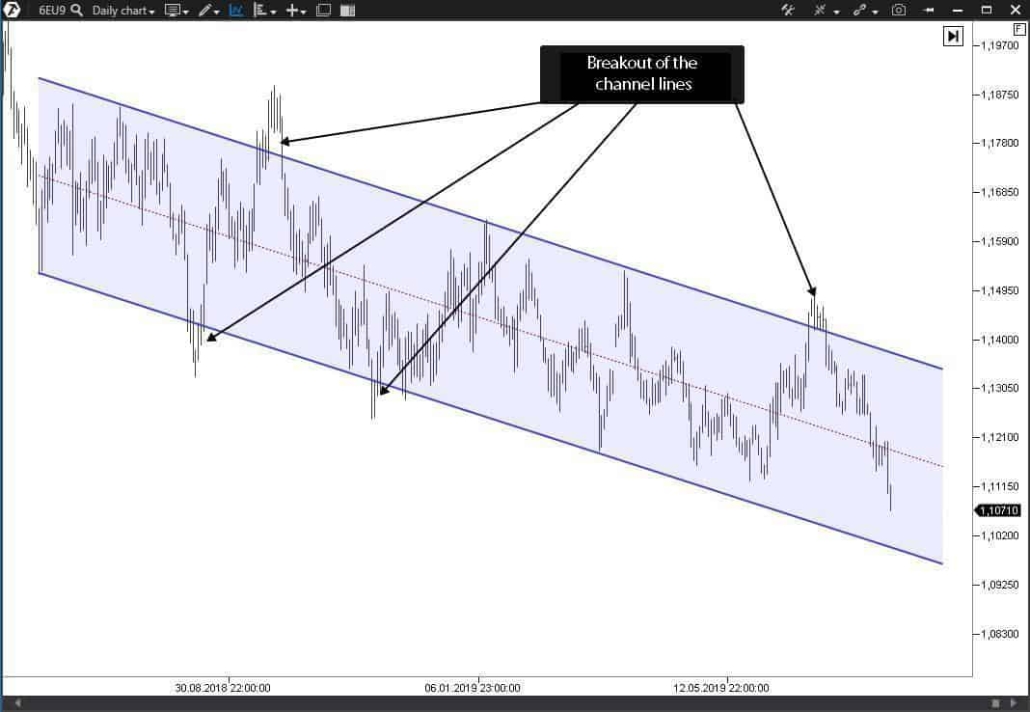Click the ATAS logo icon

[x=13, y=10]
